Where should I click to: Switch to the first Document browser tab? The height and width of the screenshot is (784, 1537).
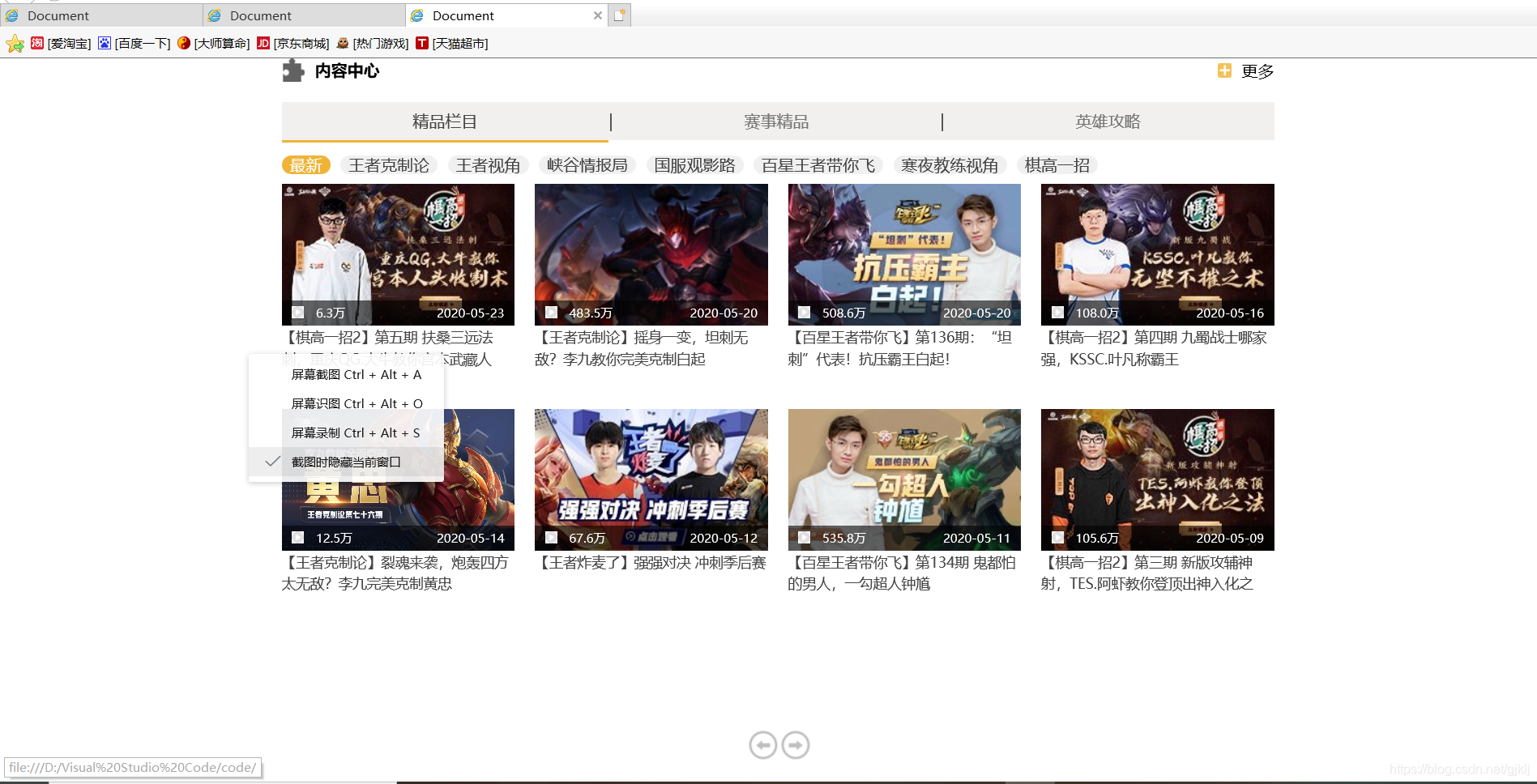pos(100,15)
